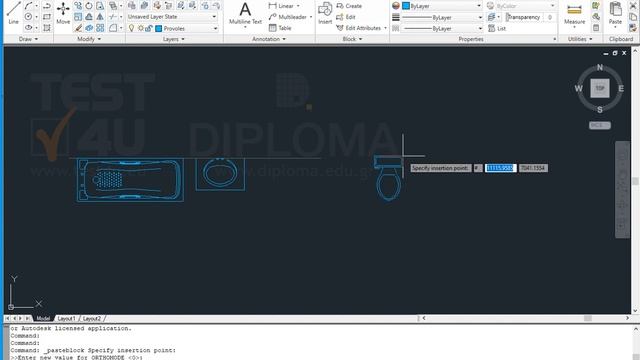Click the Multileader button

(x=288, y=17)
